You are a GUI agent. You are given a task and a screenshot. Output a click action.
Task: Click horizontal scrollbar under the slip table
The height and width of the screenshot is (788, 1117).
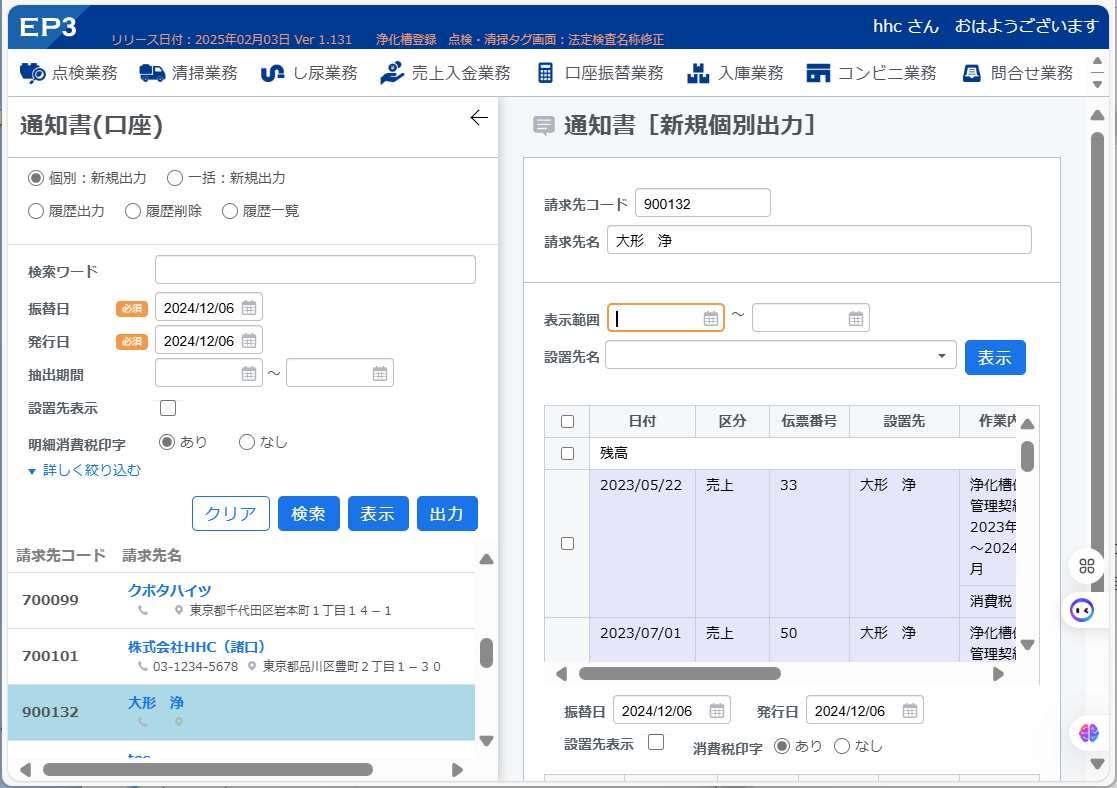[680, 673]
